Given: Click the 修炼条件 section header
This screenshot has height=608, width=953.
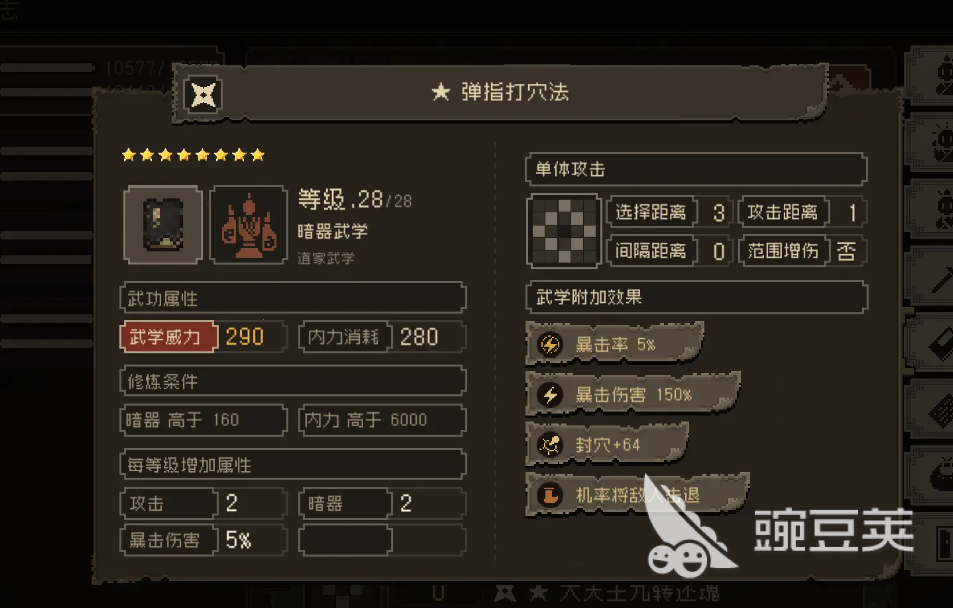Looking at the screenshot, I should pyautogui.click(x=293, y=381).
